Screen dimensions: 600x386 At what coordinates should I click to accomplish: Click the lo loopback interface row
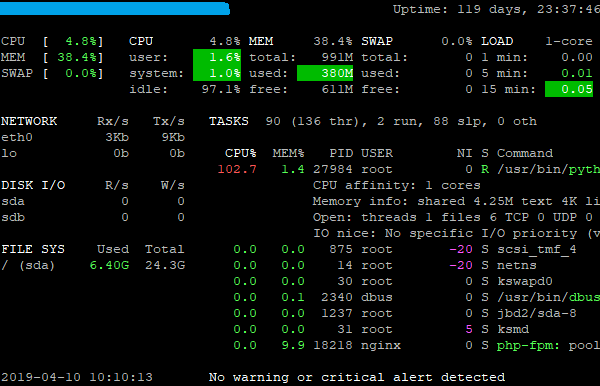pos(93,153)
